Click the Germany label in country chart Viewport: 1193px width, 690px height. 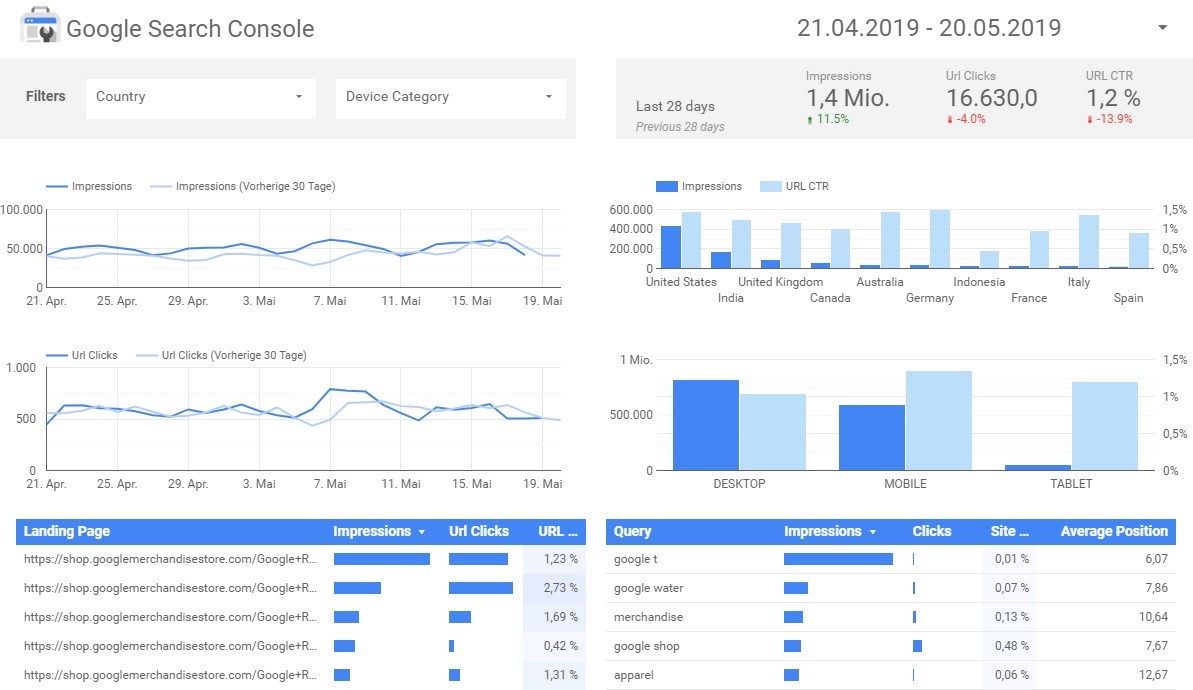(930, 298)
